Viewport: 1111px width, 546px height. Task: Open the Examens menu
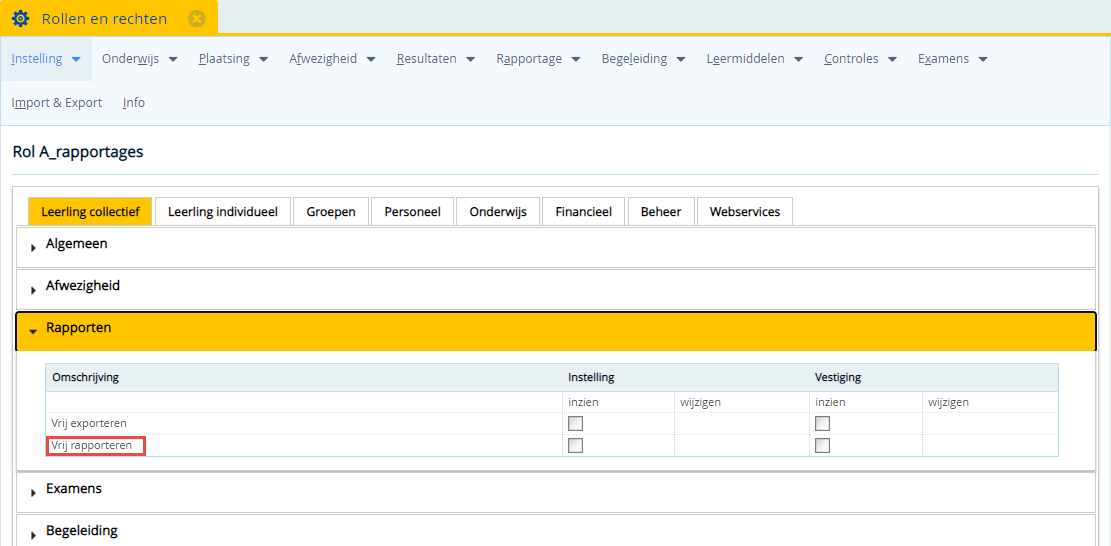pyautogui.click(x=952, y=59)
